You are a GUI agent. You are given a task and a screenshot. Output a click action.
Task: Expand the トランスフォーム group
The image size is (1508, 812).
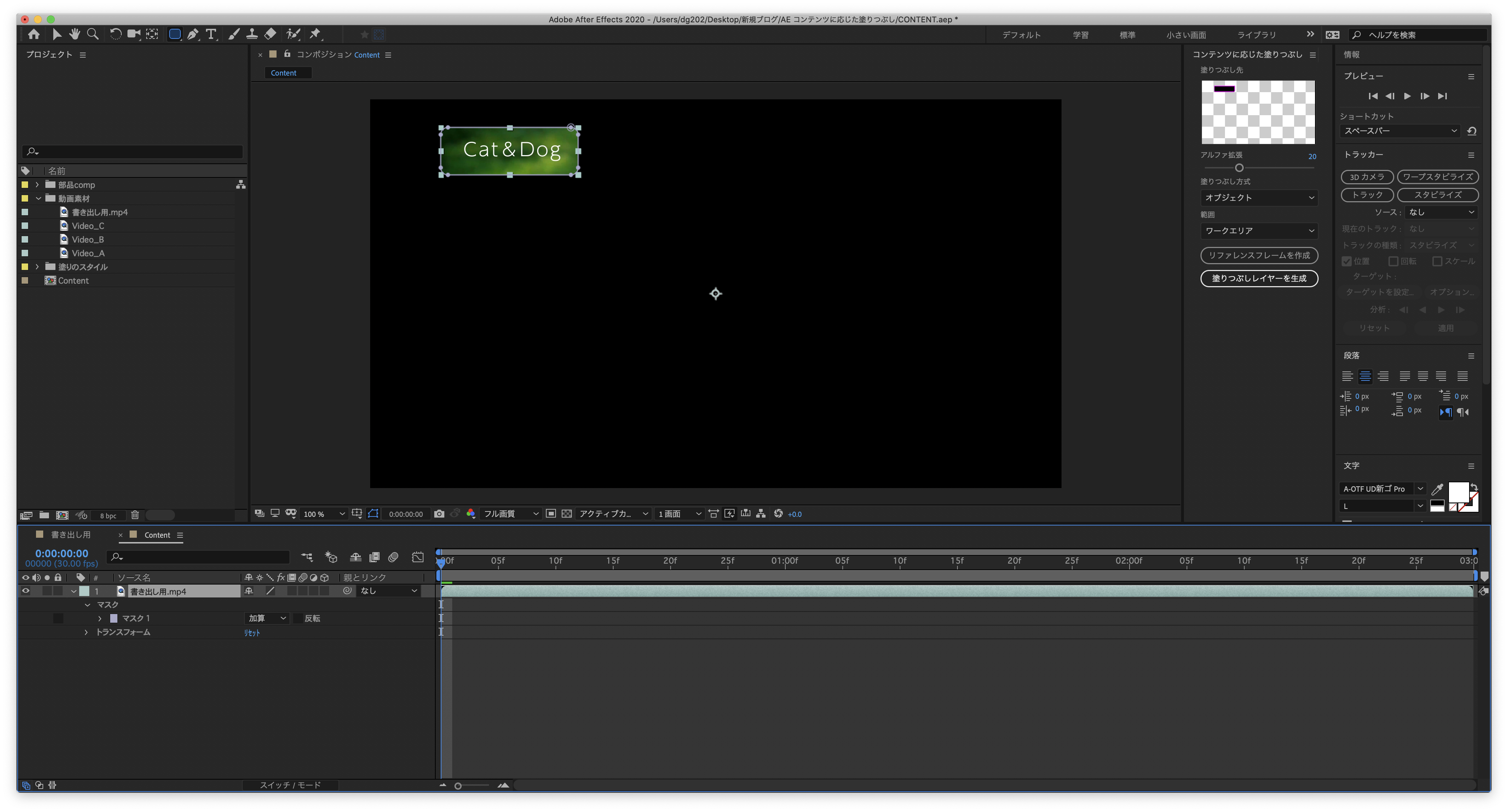coord(86,632)
